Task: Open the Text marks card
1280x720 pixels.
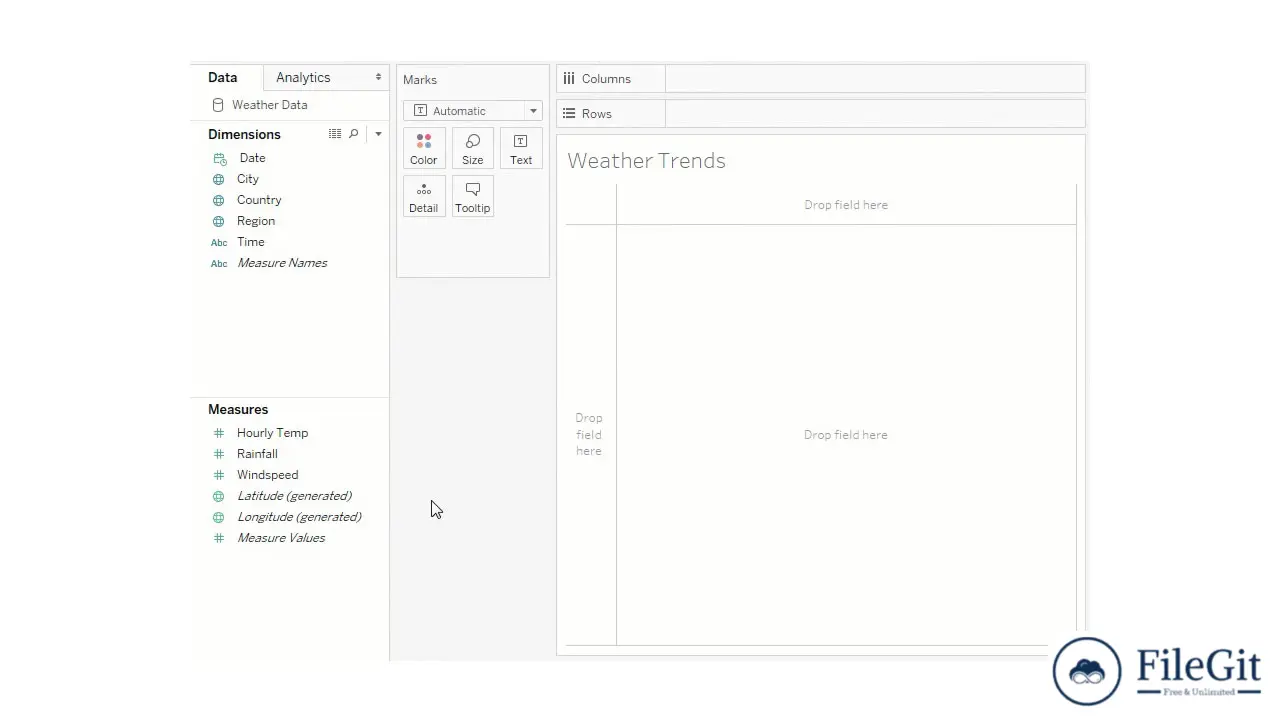Action: click(521, 148)
